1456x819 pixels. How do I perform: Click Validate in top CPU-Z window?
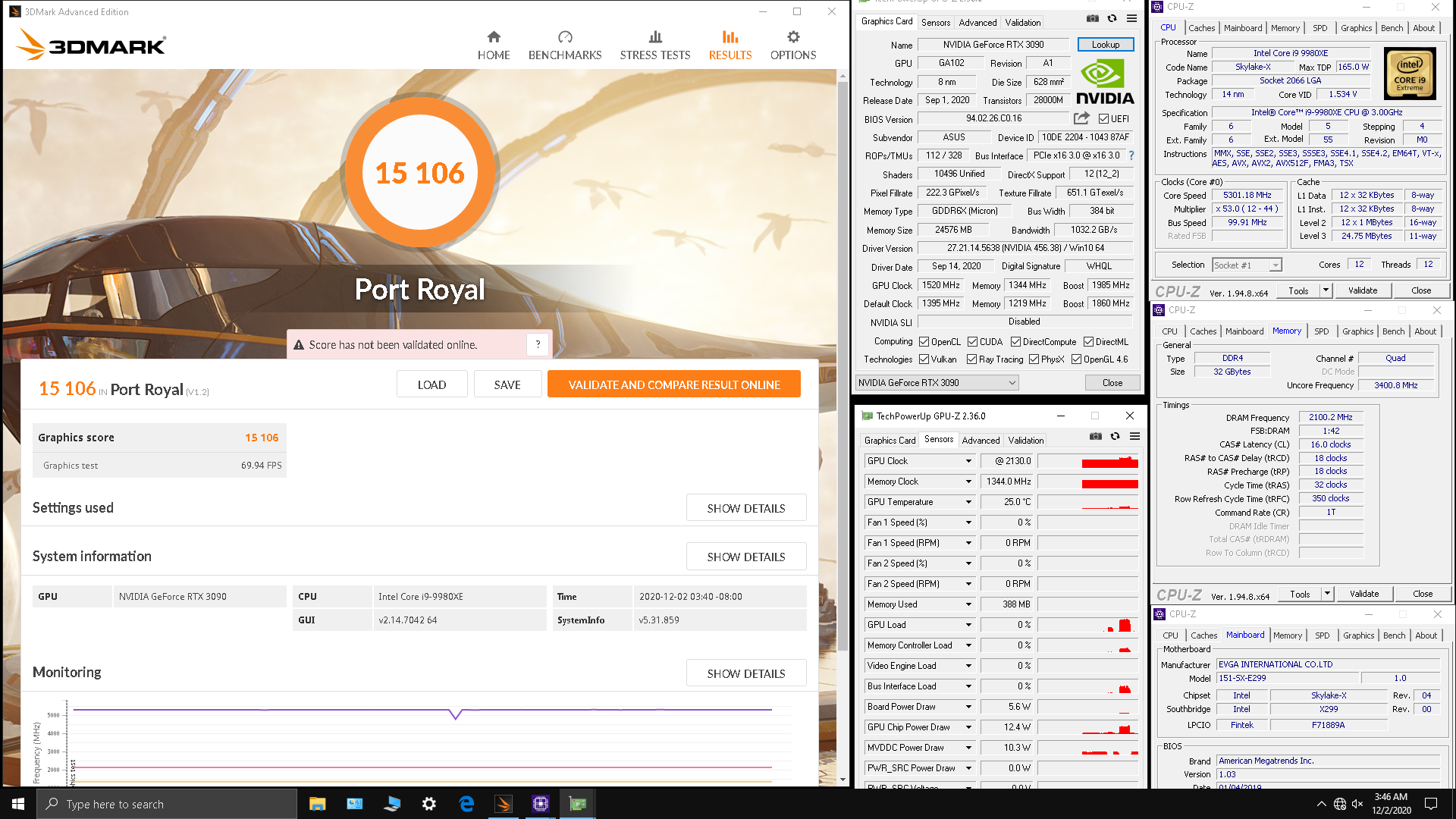coord(1363,290)
